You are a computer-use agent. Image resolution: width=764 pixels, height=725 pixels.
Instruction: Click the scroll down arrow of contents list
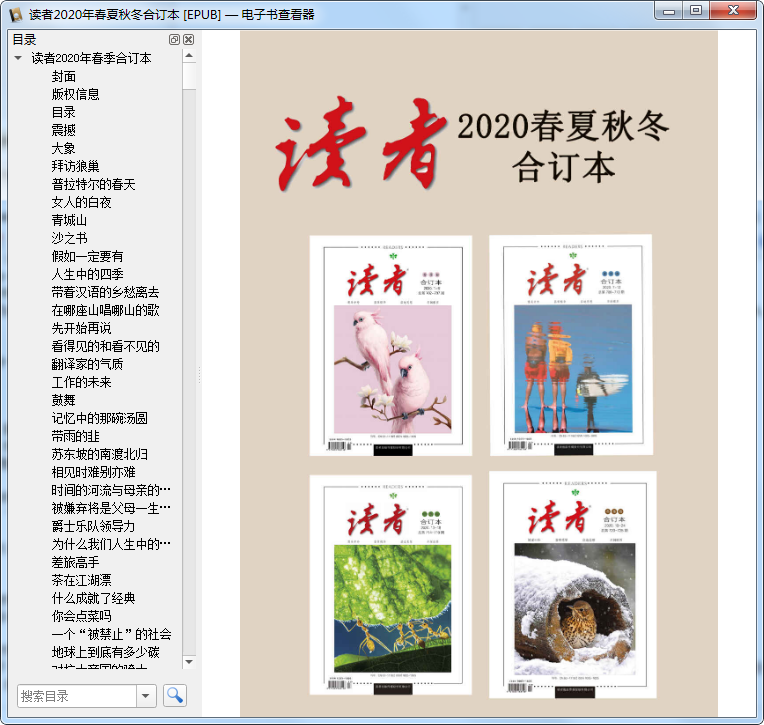[189, 662]
